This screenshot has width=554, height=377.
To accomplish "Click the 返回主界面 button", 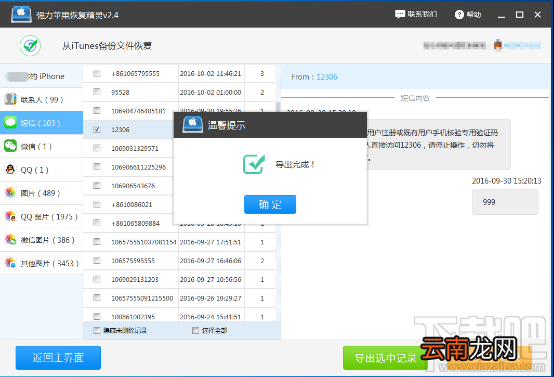I will click(58, 358).
